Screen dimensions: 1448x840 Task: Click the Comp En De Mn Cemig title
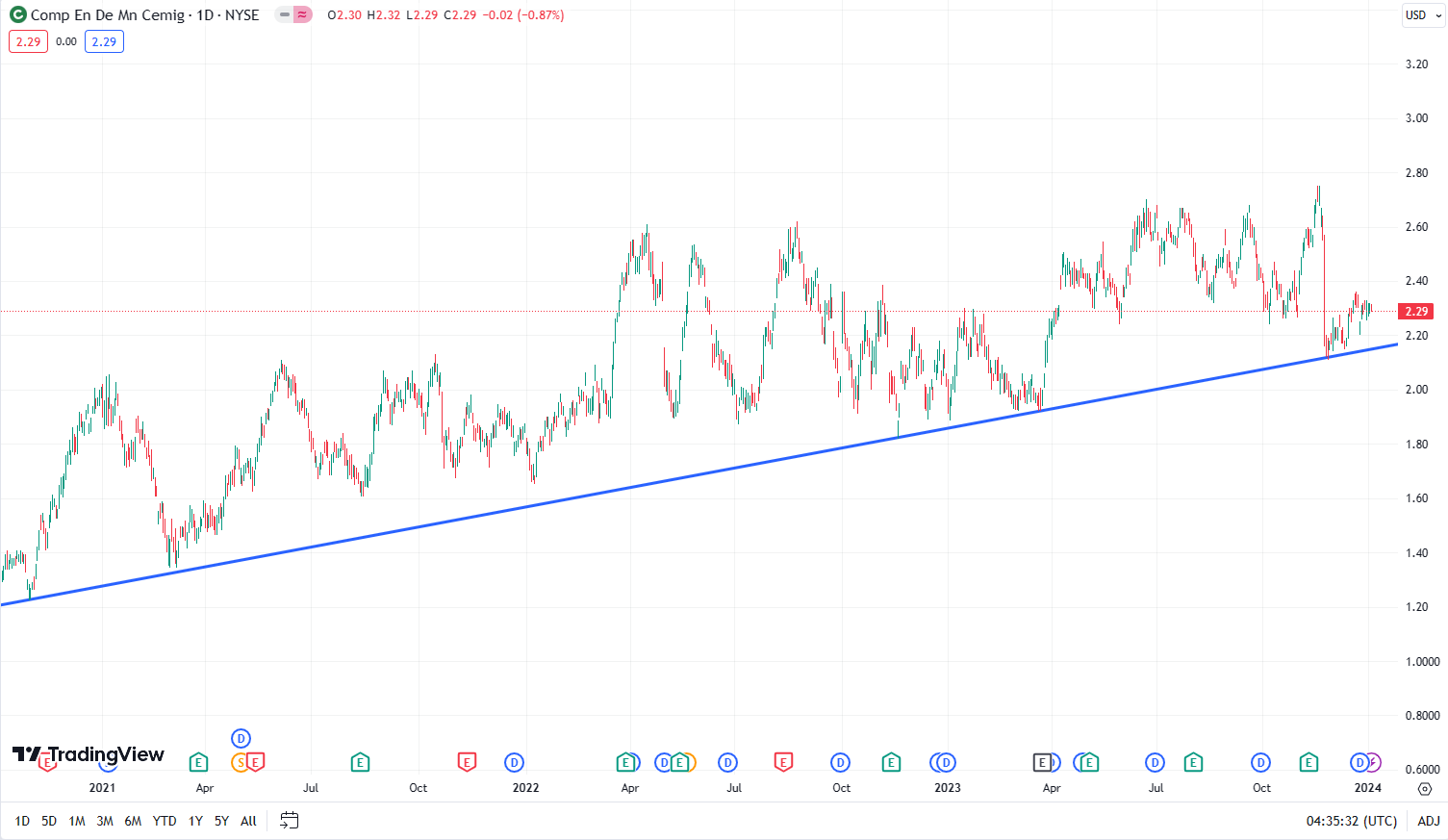tap(108, 15)
